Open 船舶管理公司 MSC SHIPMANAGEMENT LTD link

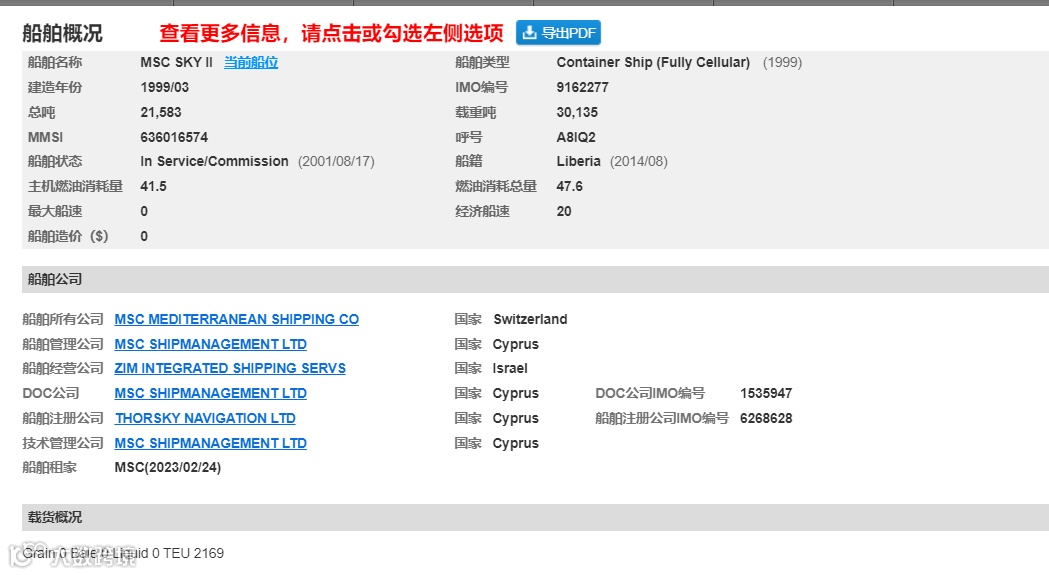point(211,344)
